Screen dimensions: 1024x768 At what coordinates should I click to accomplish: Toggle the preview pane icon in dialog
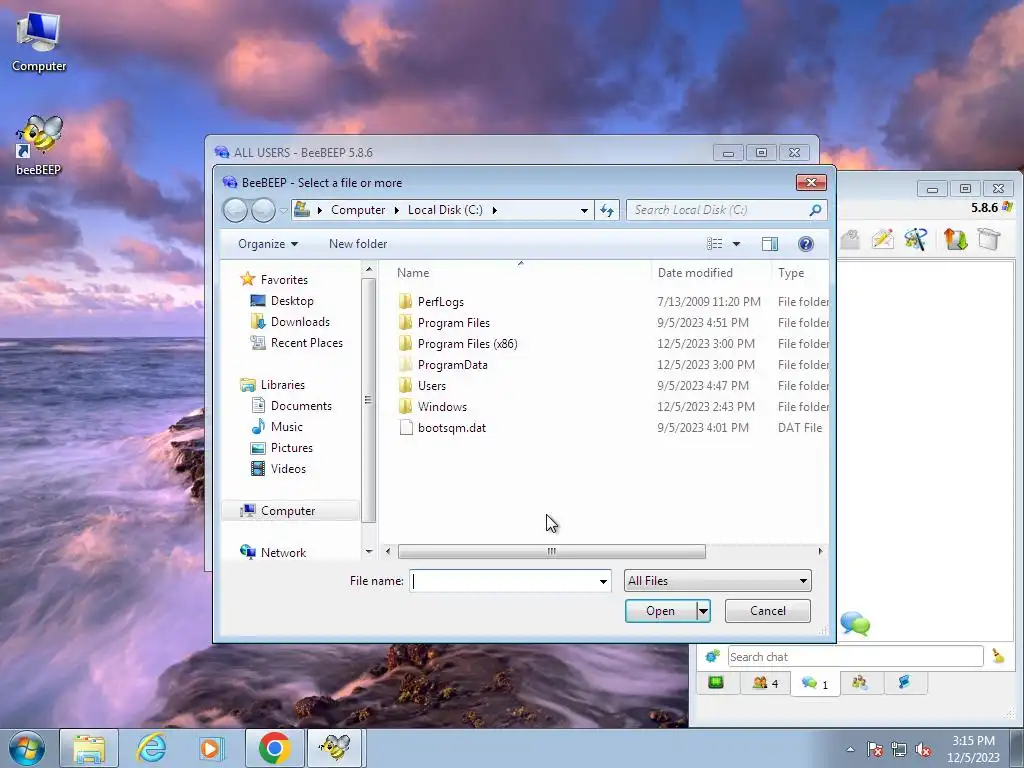[x=770, y=244]
